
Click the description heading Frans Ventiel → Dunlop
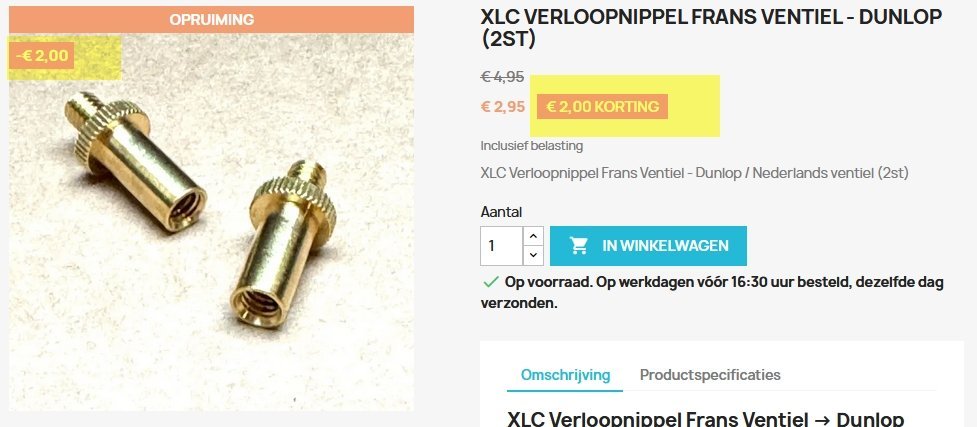(x=705, y=419)
